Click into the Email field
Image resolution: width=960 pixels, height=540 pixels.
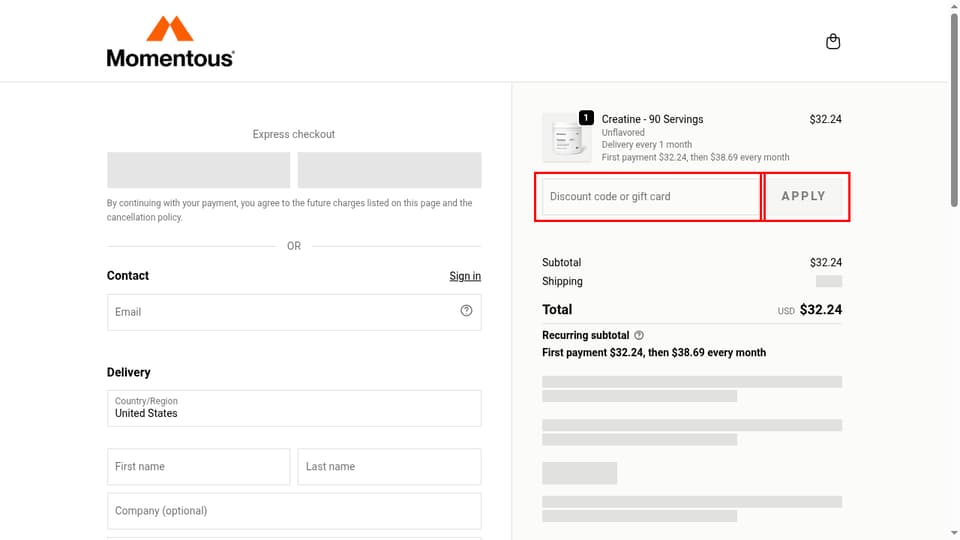(294, 312)
